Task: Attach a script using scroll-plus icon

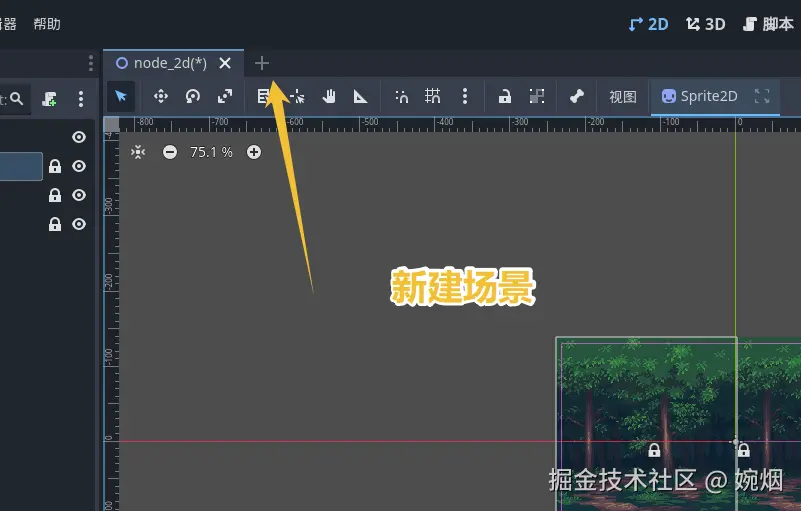Action: click(49, 99)
